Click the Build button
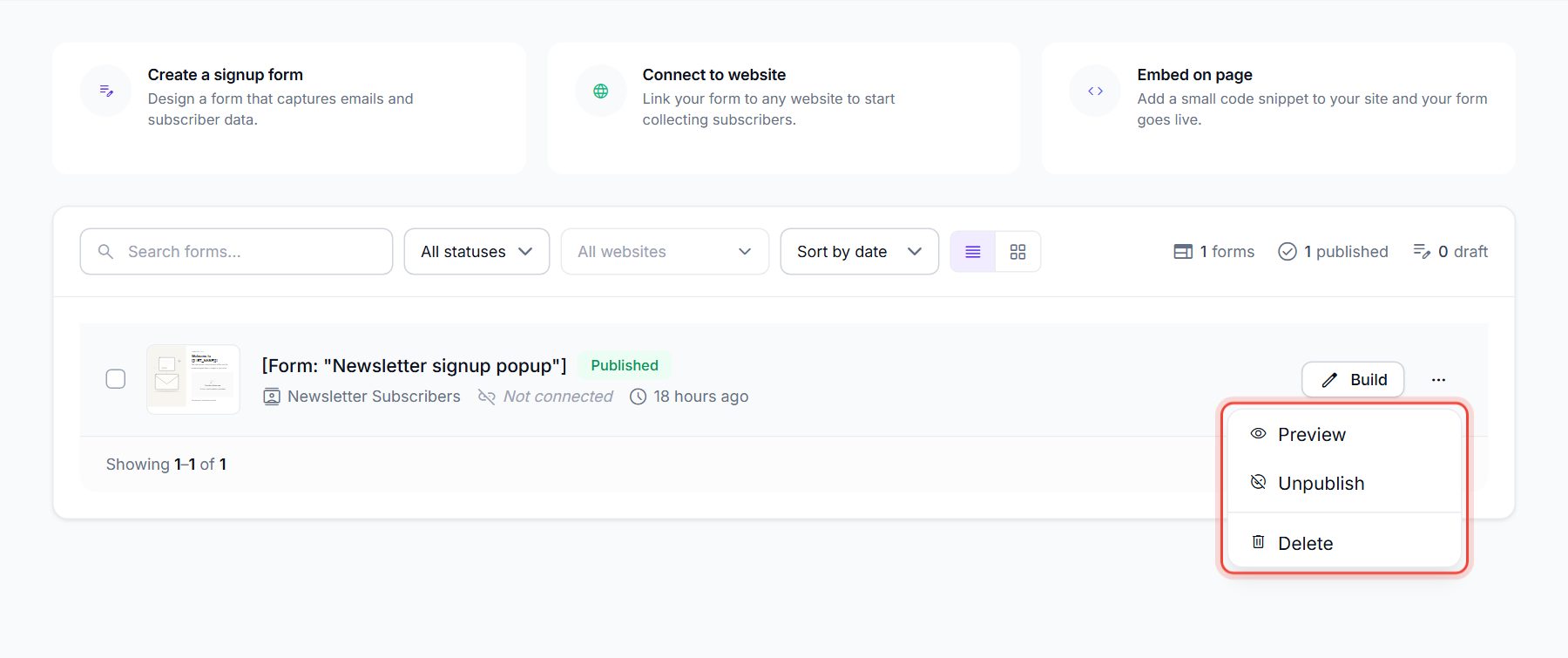This screenshot has width=1568, height=658. [1353, 379]
